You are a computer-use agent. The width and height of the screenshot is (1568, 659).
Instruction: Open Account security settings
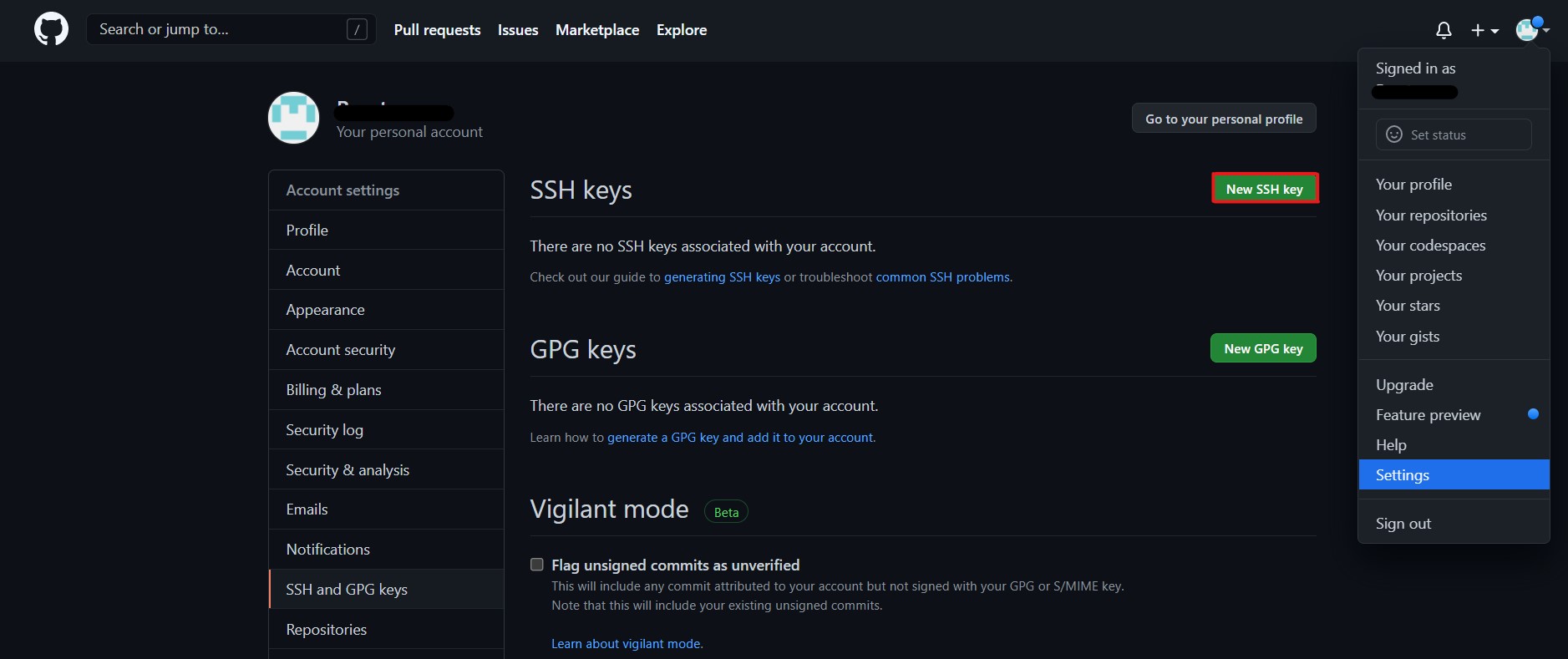click(x=386, y=350)
